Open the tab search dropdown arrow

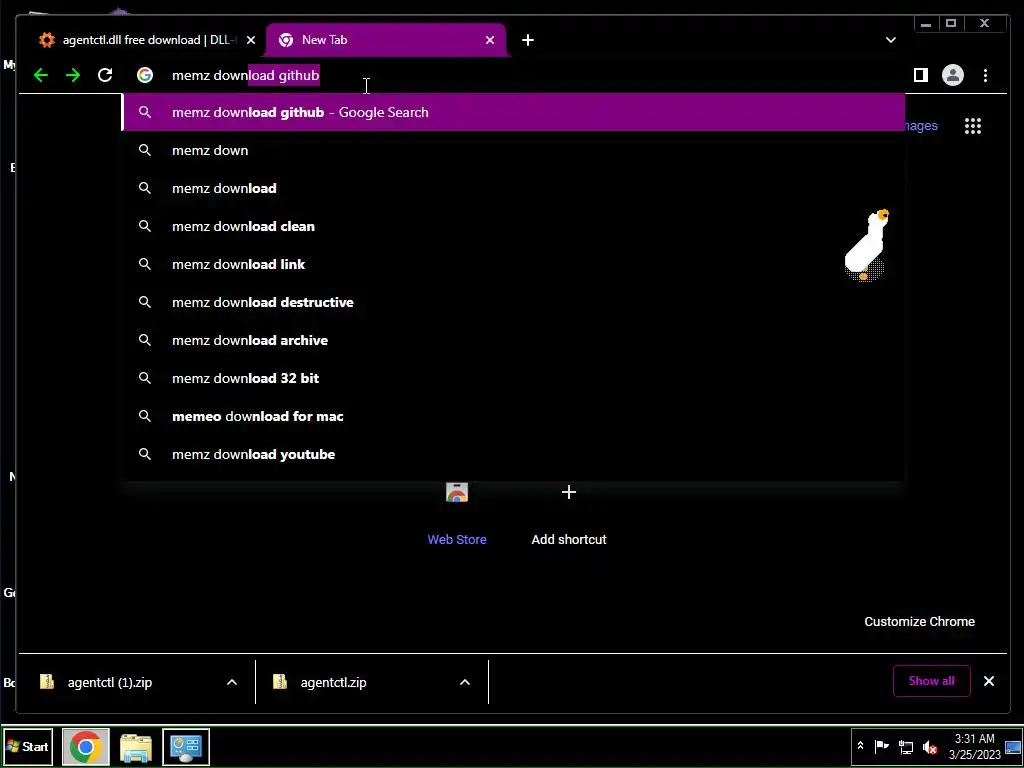(891, 40)
